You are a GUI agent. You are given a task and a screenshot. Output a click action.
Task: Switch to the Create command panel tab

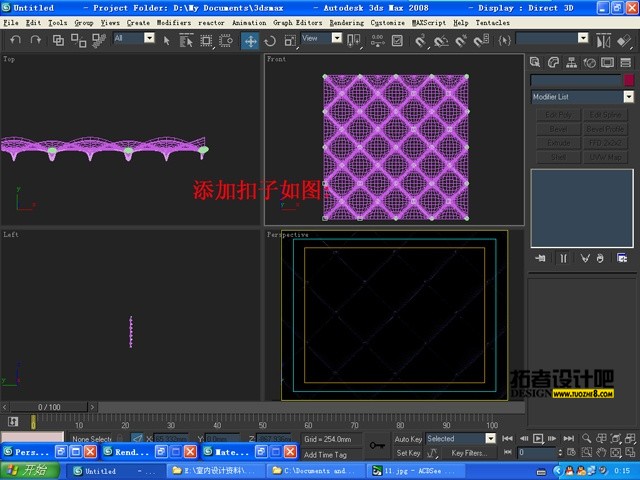click(x=535, y=62)
